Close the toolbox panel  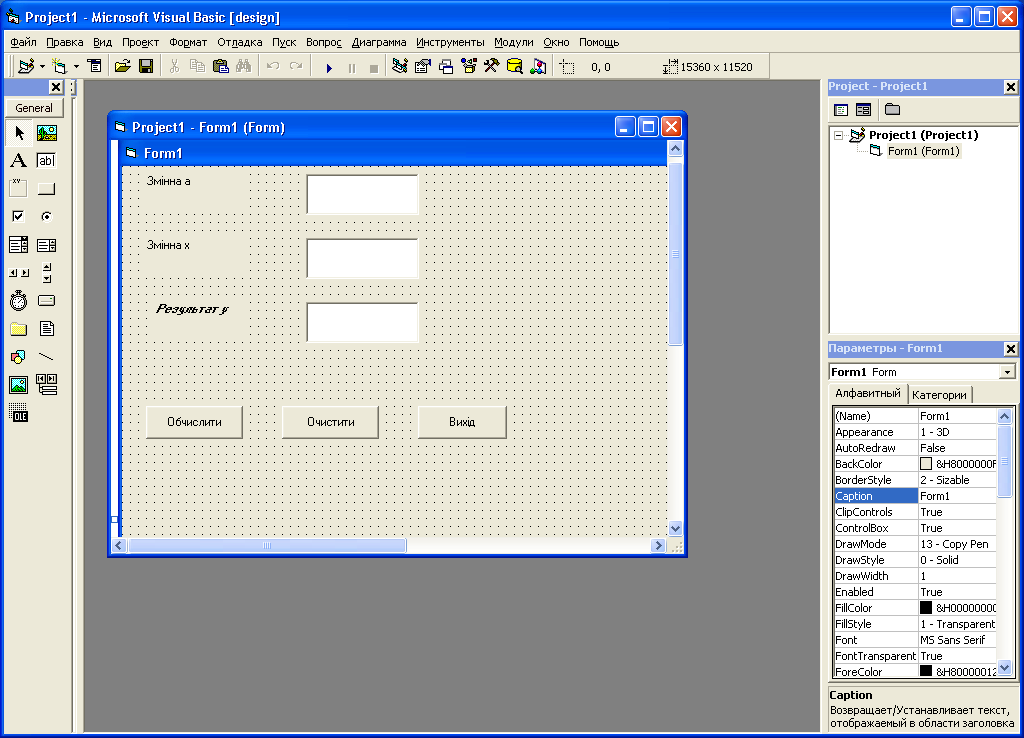tap(56, 87)
